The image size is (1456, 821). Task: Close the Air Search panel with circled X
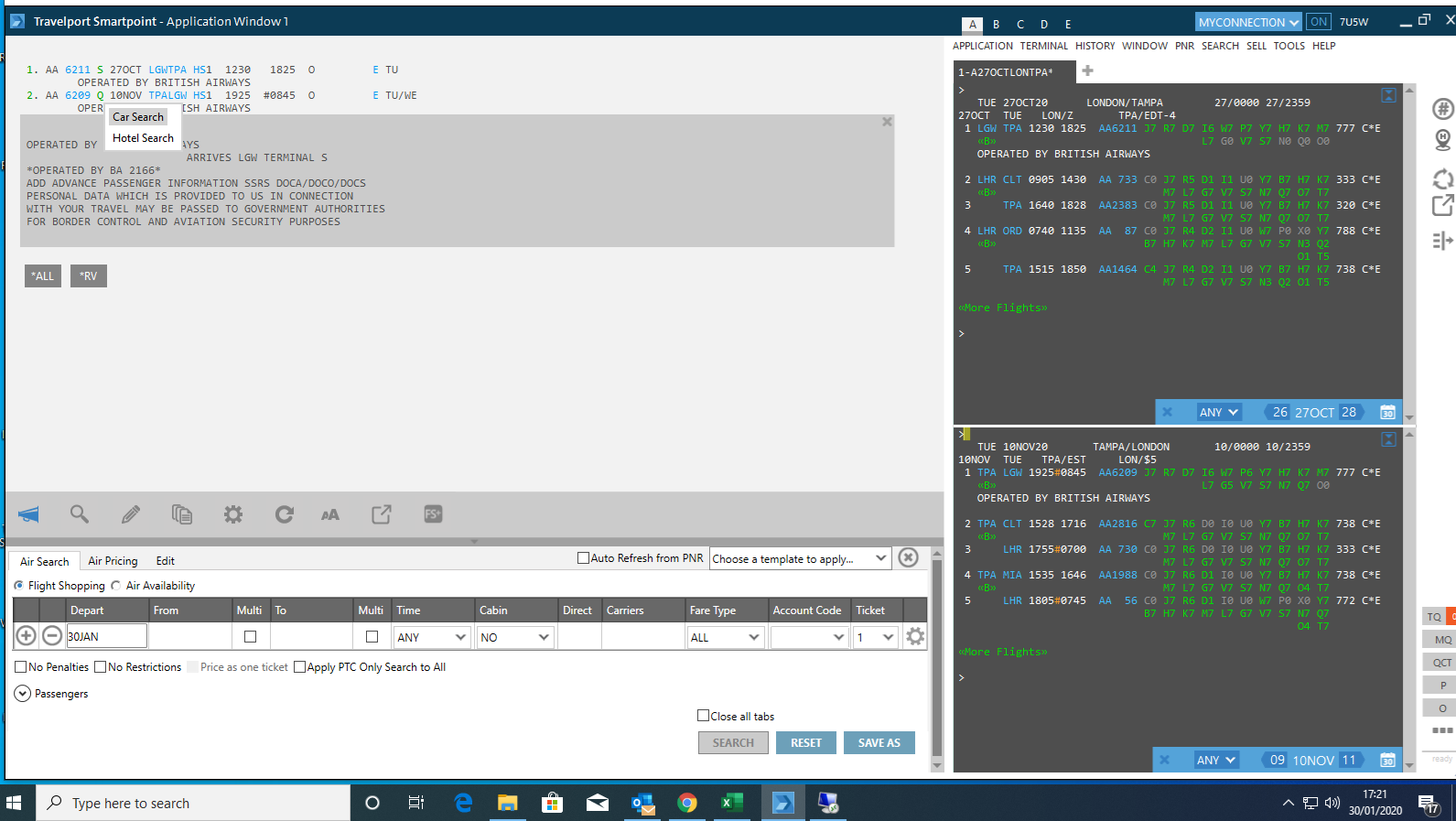pos(908,557)
